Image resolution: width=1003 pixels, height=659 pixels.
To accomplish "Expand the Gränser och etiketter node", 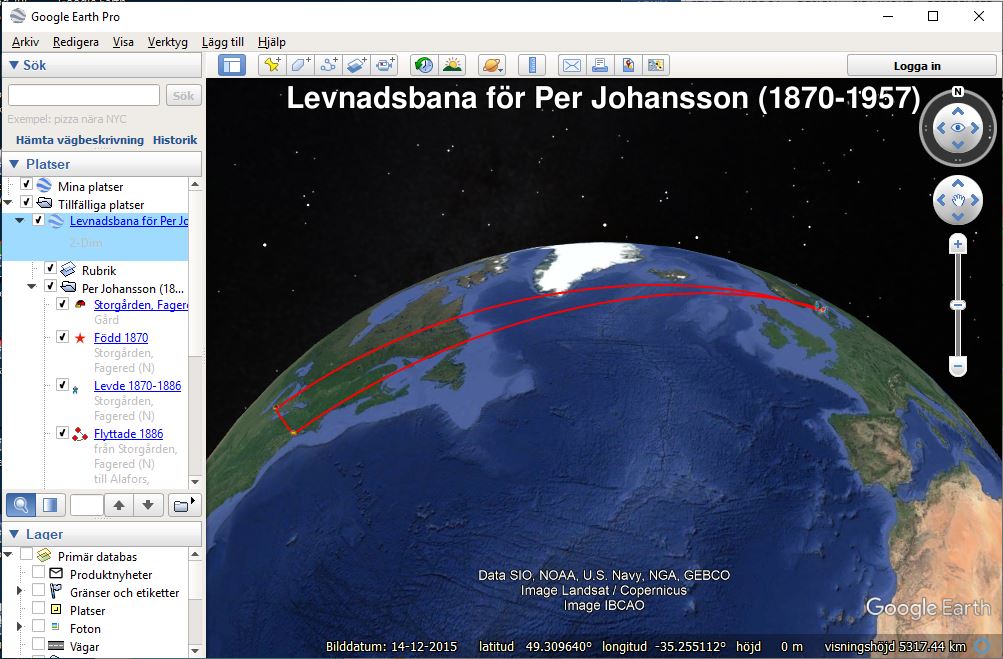I will [x=19, y=591].
